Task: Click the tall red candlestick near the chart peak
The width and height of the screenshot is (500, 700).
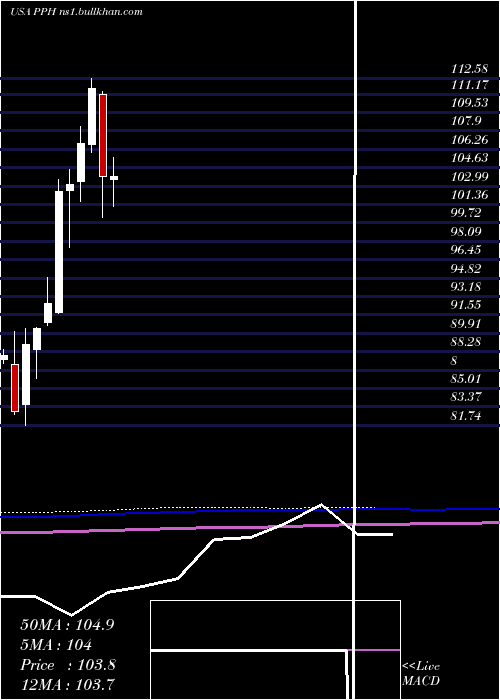Action: click(x=103, y=135)
